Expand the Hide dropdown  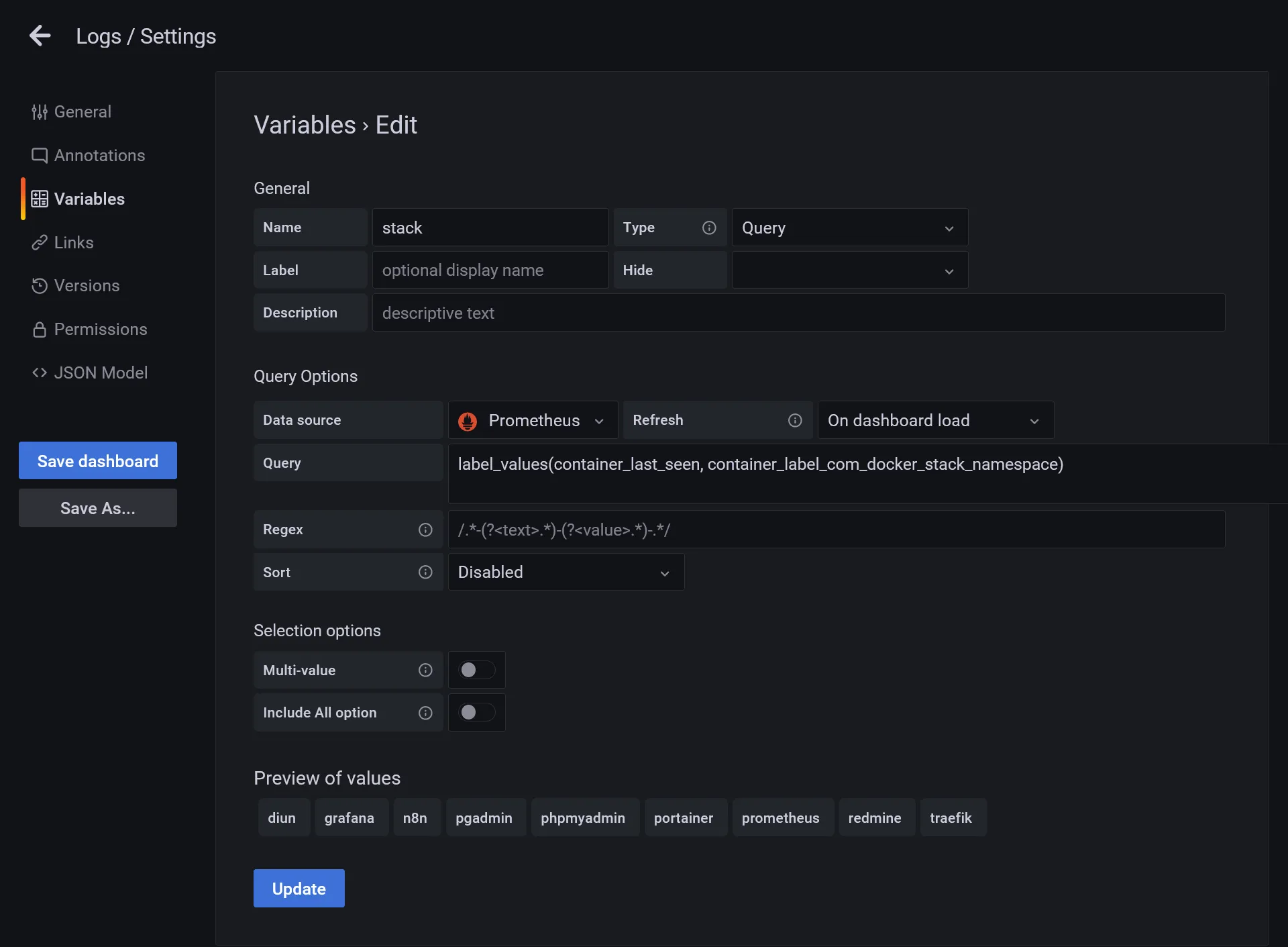(848, 270)
